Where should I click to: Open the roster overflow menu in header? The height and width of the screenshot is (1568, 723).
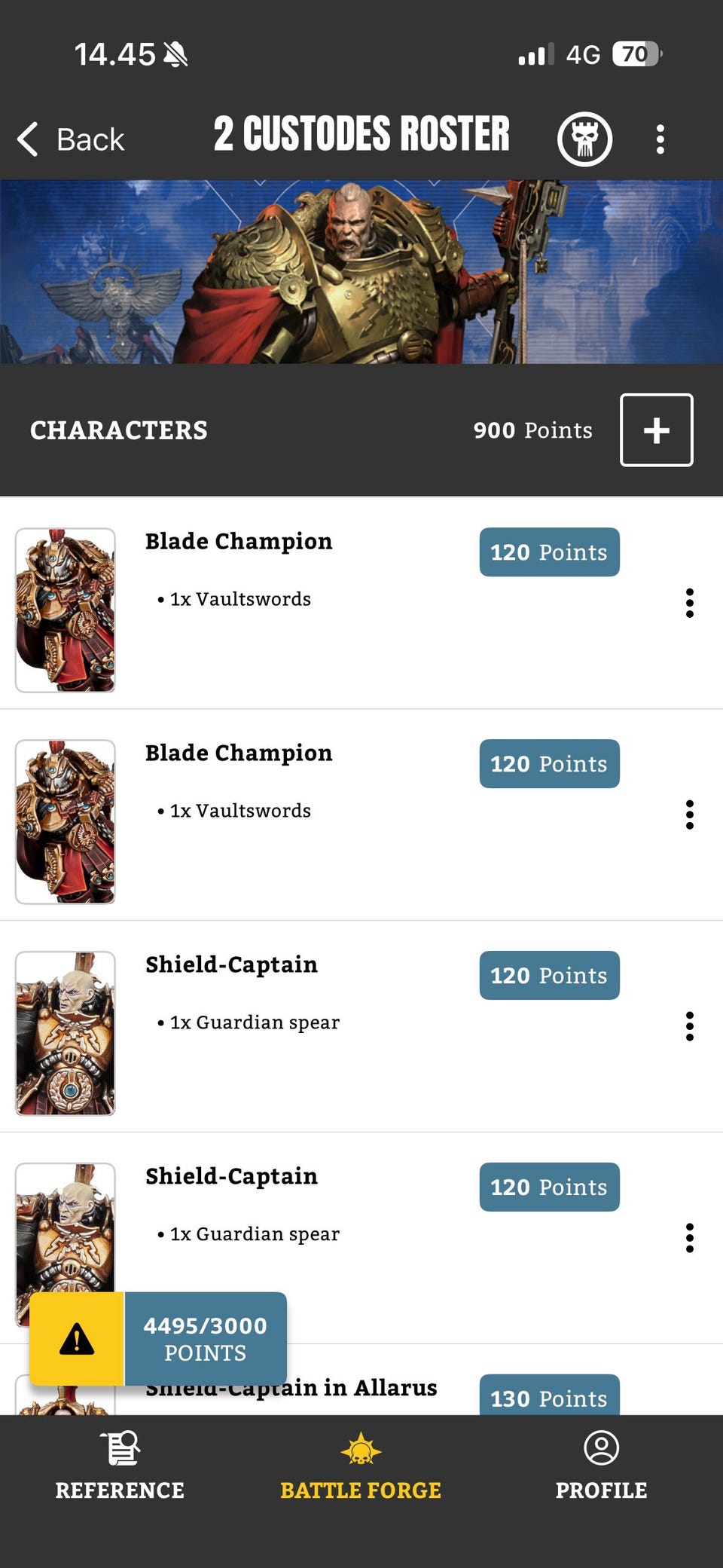pos(660,139)
